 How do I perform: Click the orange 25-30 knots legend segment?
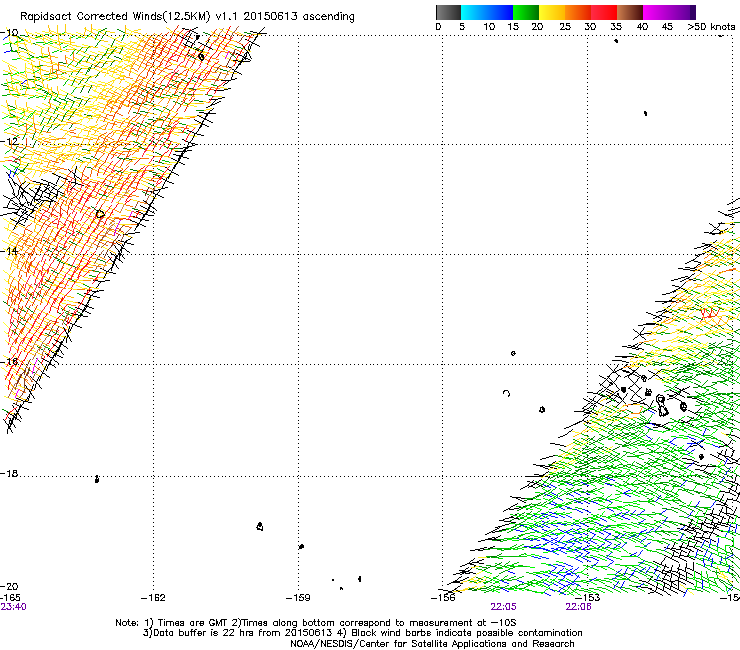pyautogui.click(x=578, y=12)
